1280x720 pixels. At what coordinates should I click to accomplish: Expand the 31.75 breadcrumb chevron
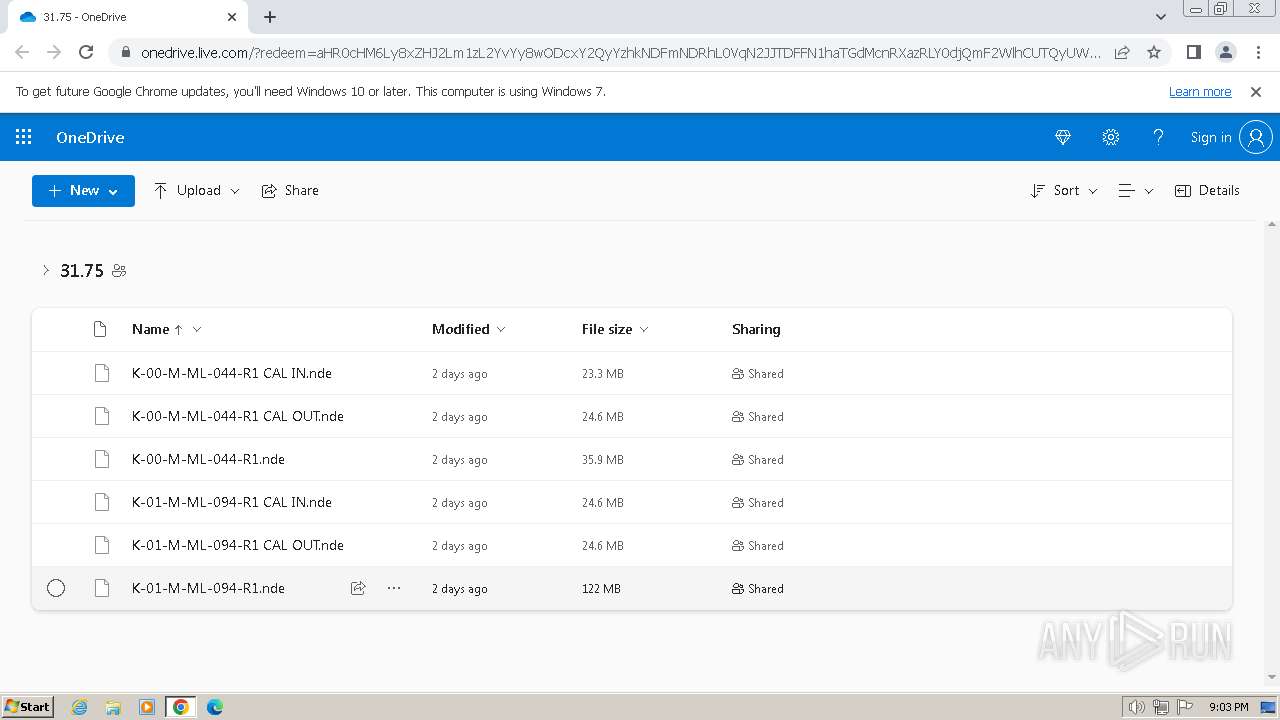(45, 270)
